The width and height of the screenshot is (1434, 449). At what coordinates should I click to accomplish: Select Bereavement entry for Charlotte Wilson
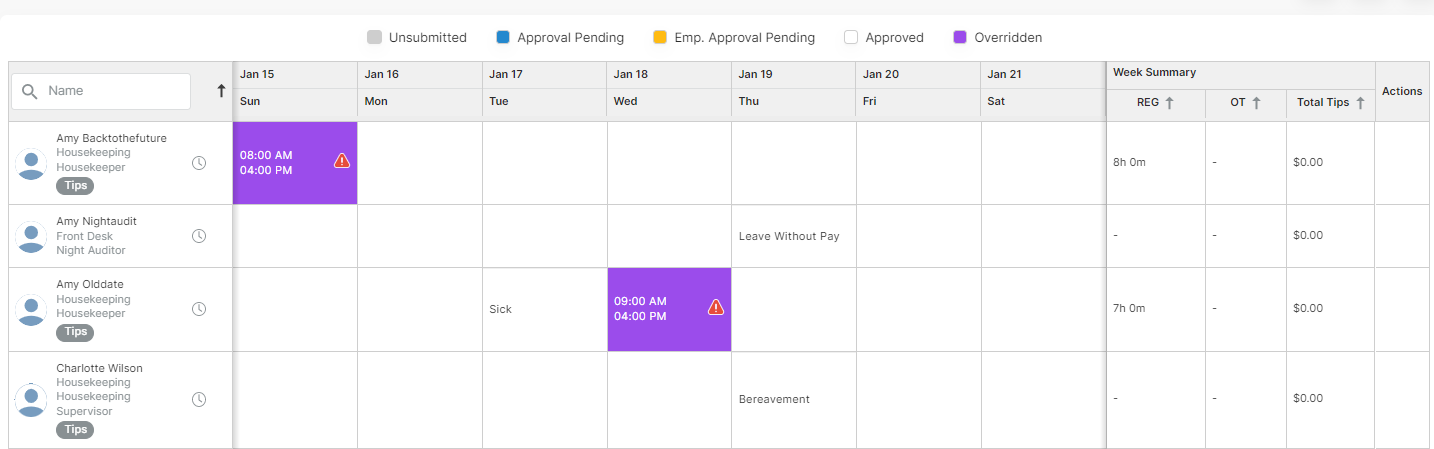tap(774, 399)
